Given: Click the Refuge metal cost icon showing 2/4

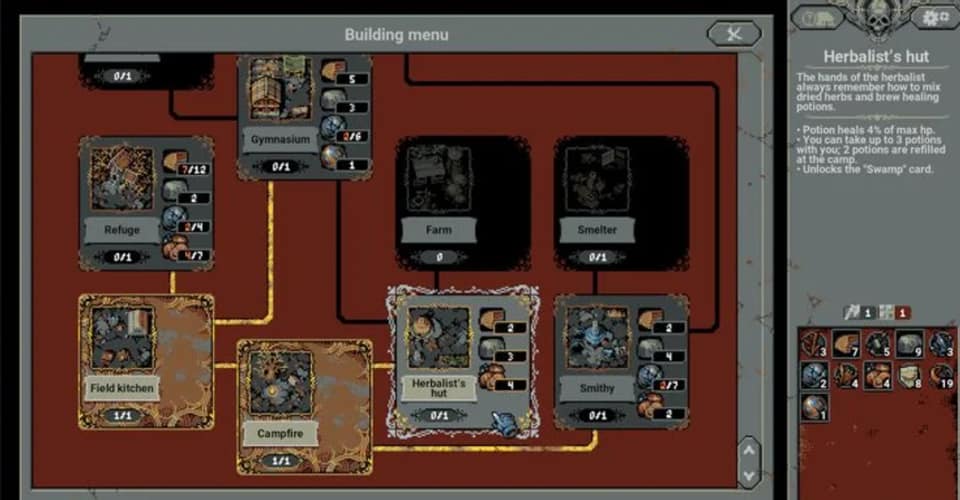Looking at the screenshot, I should pyautogui.click(x=175, y=218).
